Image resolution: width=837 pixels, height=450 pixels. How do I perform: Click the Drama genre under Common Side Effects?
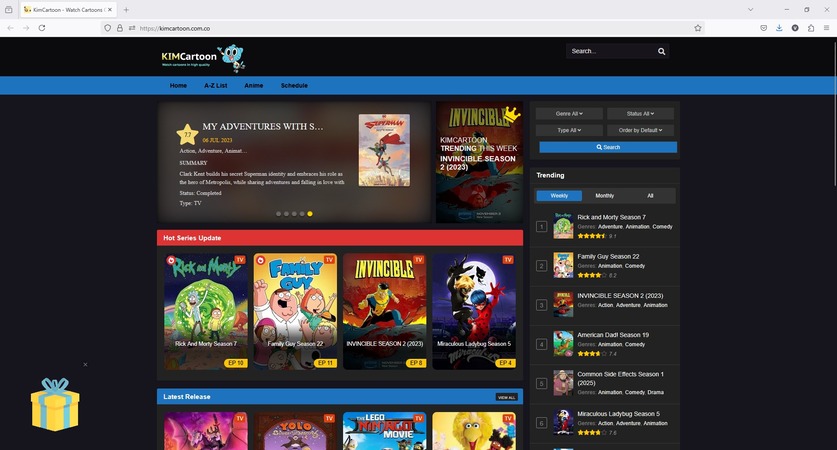[x=656, y=392]
